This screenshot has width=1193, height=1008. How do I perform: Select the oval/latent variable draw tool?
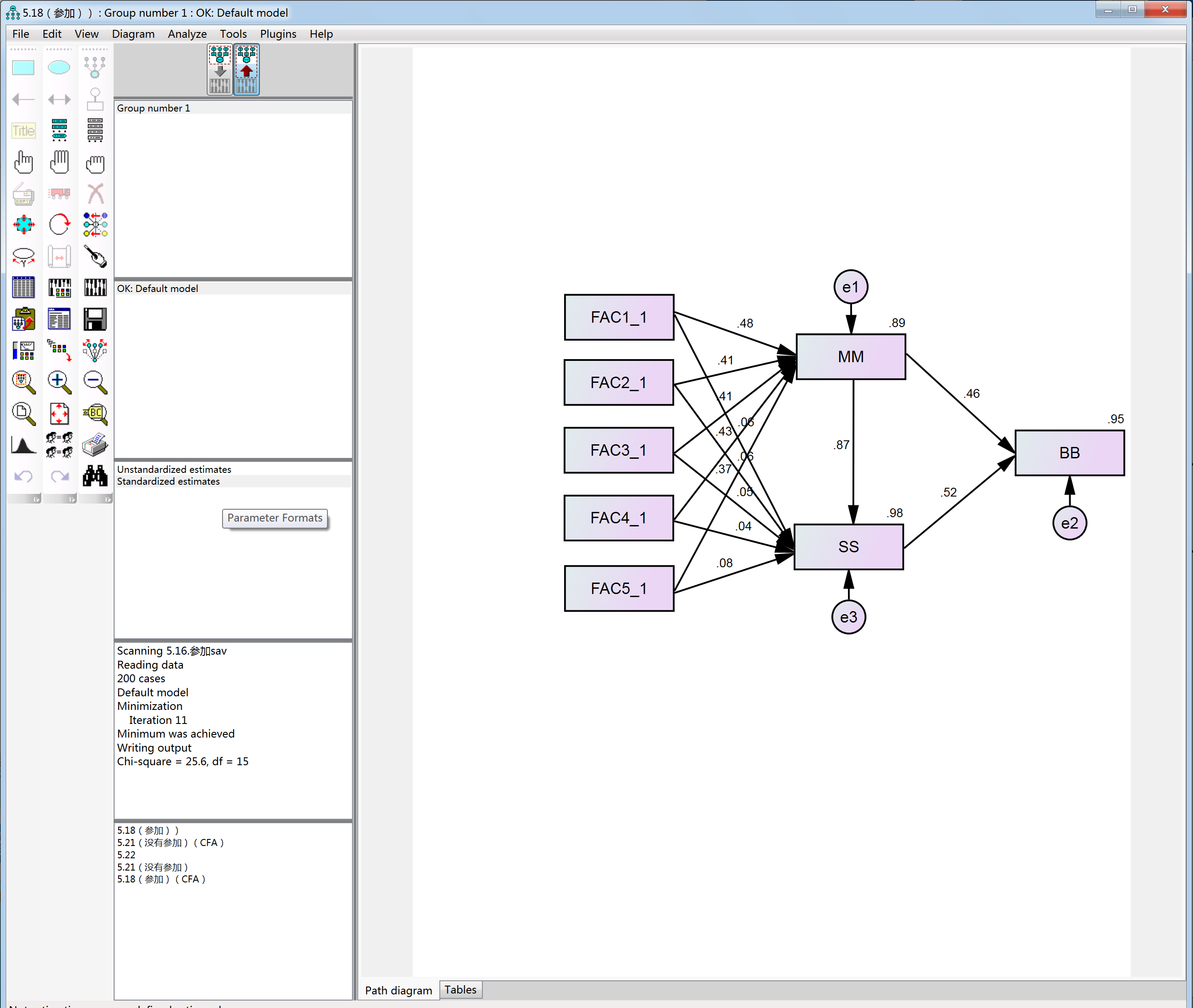58,67
